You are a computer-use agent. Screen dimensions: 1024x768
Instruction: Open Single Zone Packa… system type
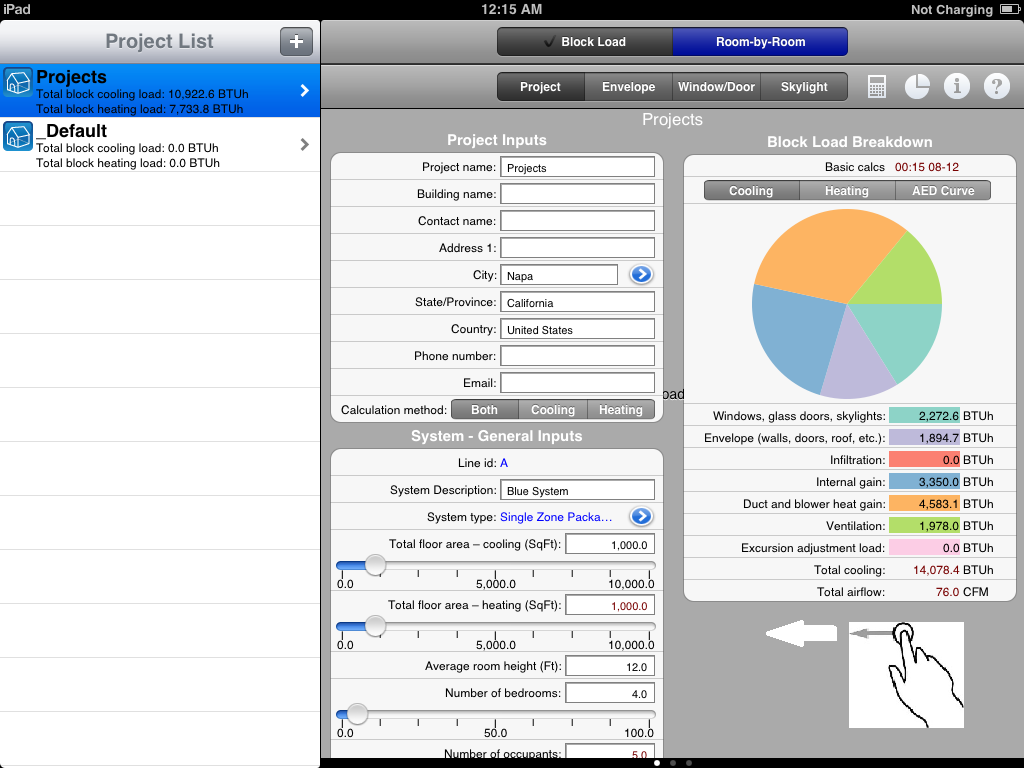coord(556,517)
